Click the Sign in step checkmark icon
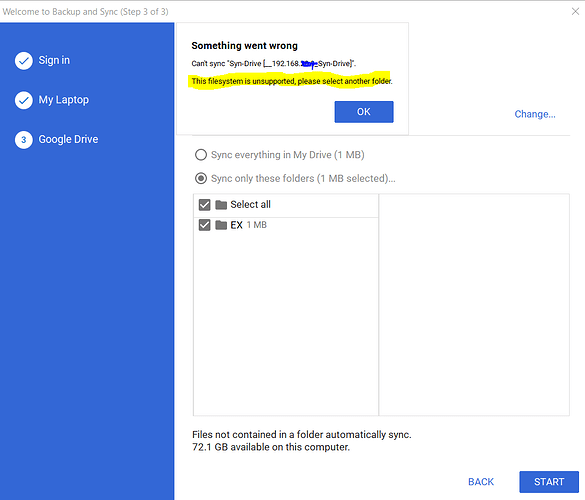 coord(24,61)
